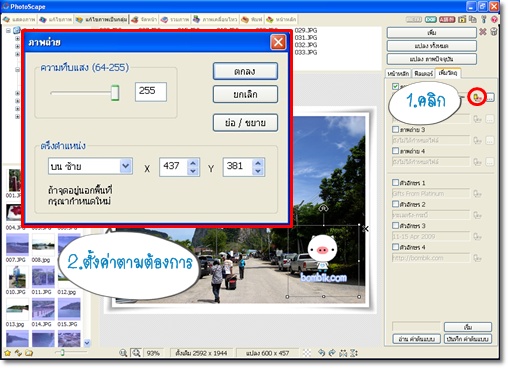The height and width of the screenshot is (368, 508).
Task: Click the cancel button in the photo dialog
Action: click(245, 94)
